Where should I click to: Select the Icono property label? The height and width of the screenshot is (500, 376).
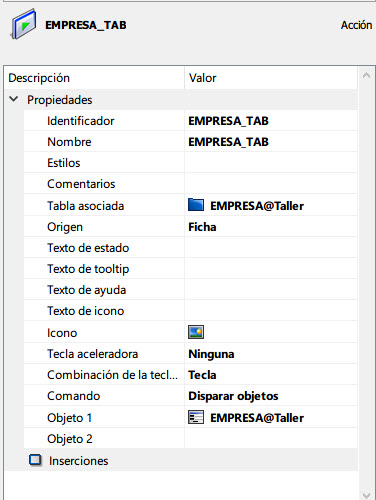62,333
